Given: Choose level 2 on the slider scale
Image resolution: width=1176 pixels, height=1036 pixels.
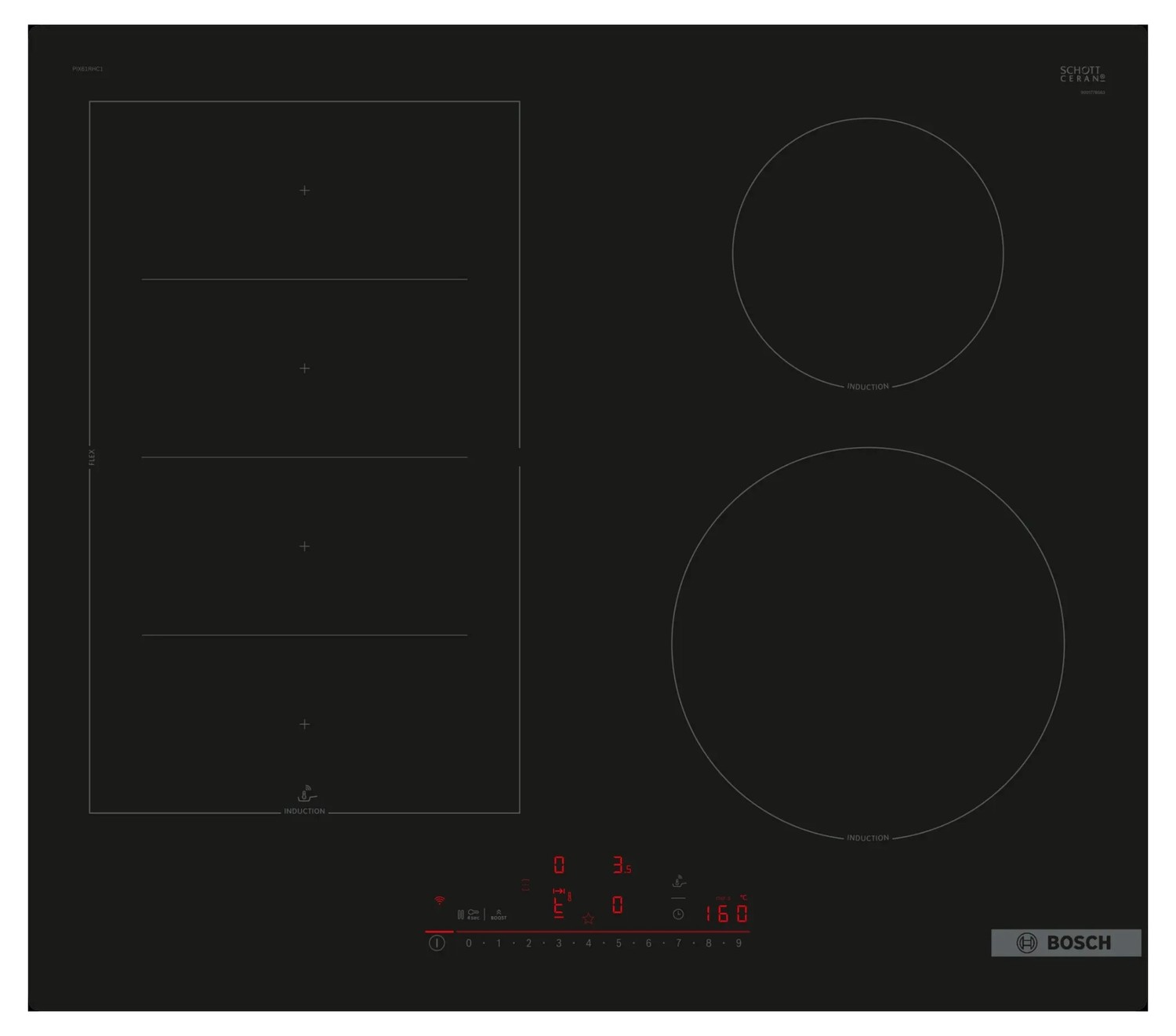Looking at the screenshot, I should [528, 943].
